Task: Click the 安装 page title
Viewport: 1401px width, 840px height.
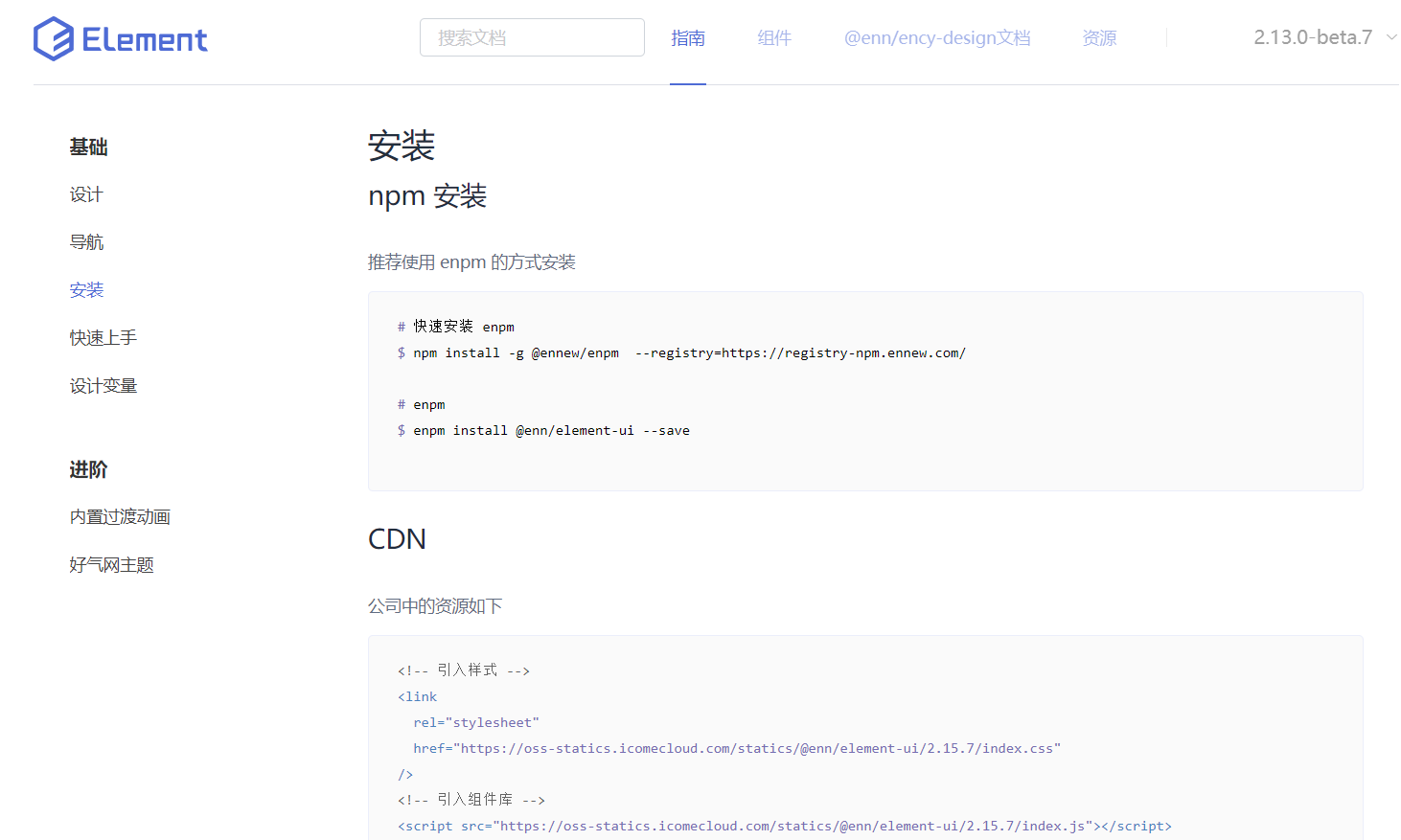Action: pos(402,147)
